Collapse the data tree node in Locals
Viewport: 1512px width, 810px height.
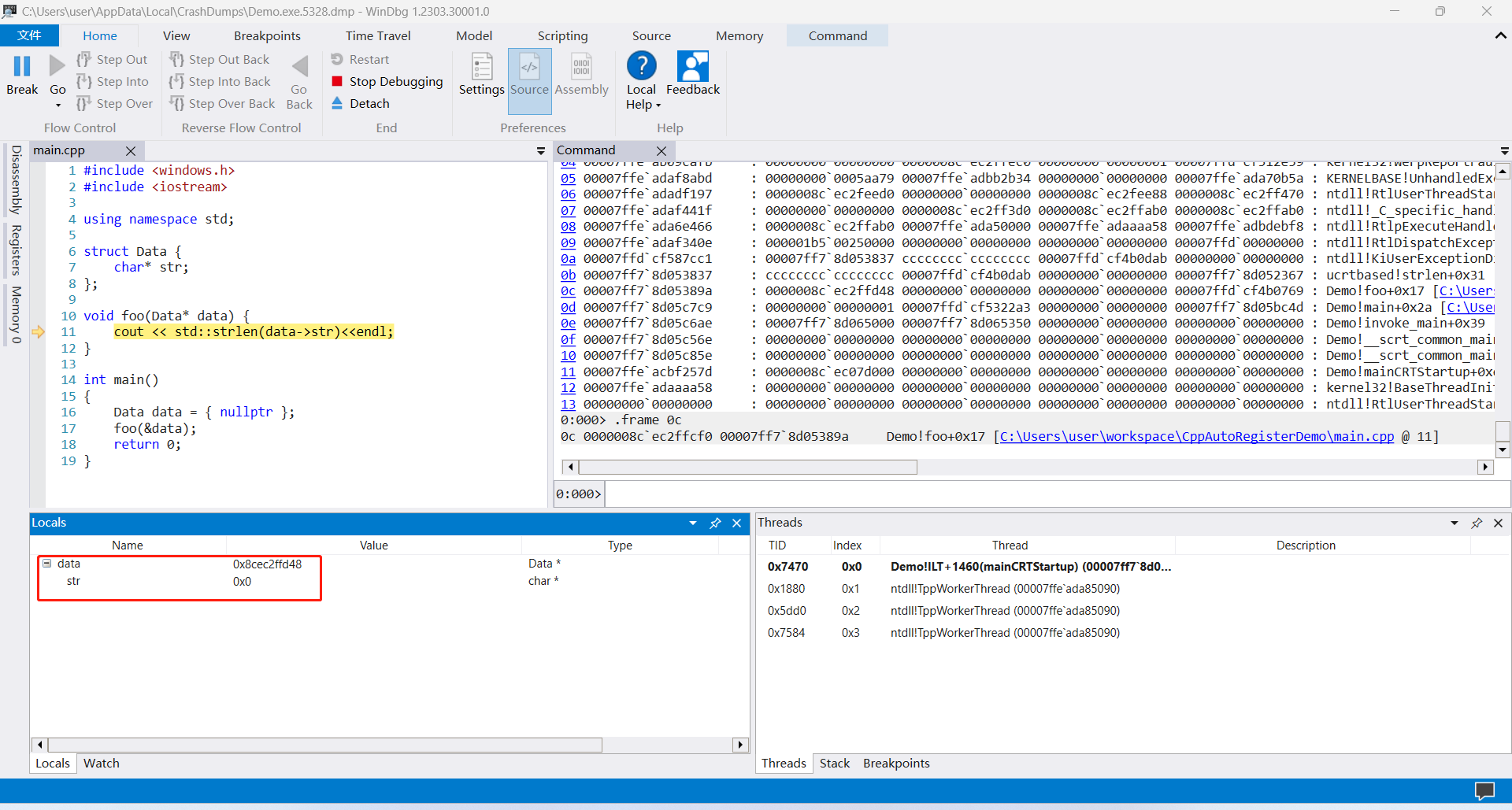(47, 564)
